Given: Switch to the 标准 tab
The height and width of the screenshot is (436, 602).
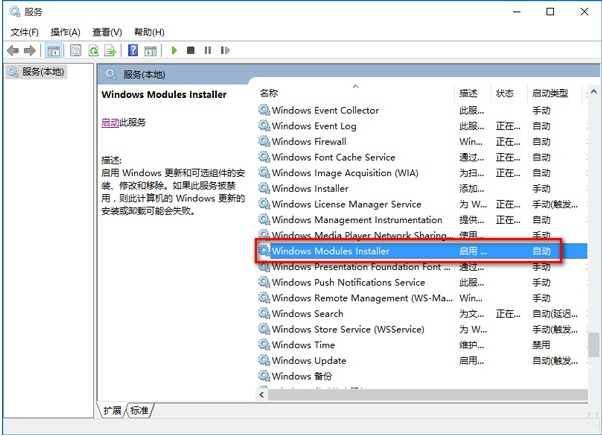Looking at the screenshot, I should point(139,411).
